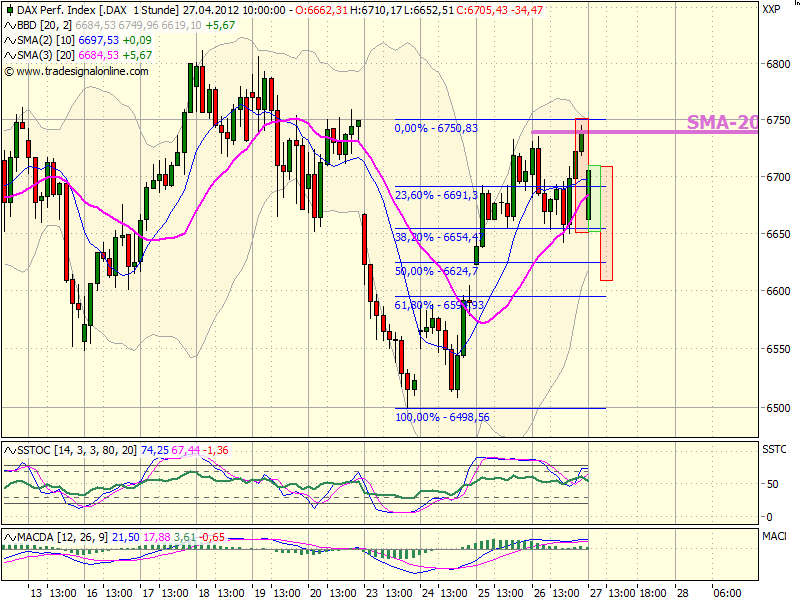Click the SMA(2) indicator wave icon

(10, 40)
